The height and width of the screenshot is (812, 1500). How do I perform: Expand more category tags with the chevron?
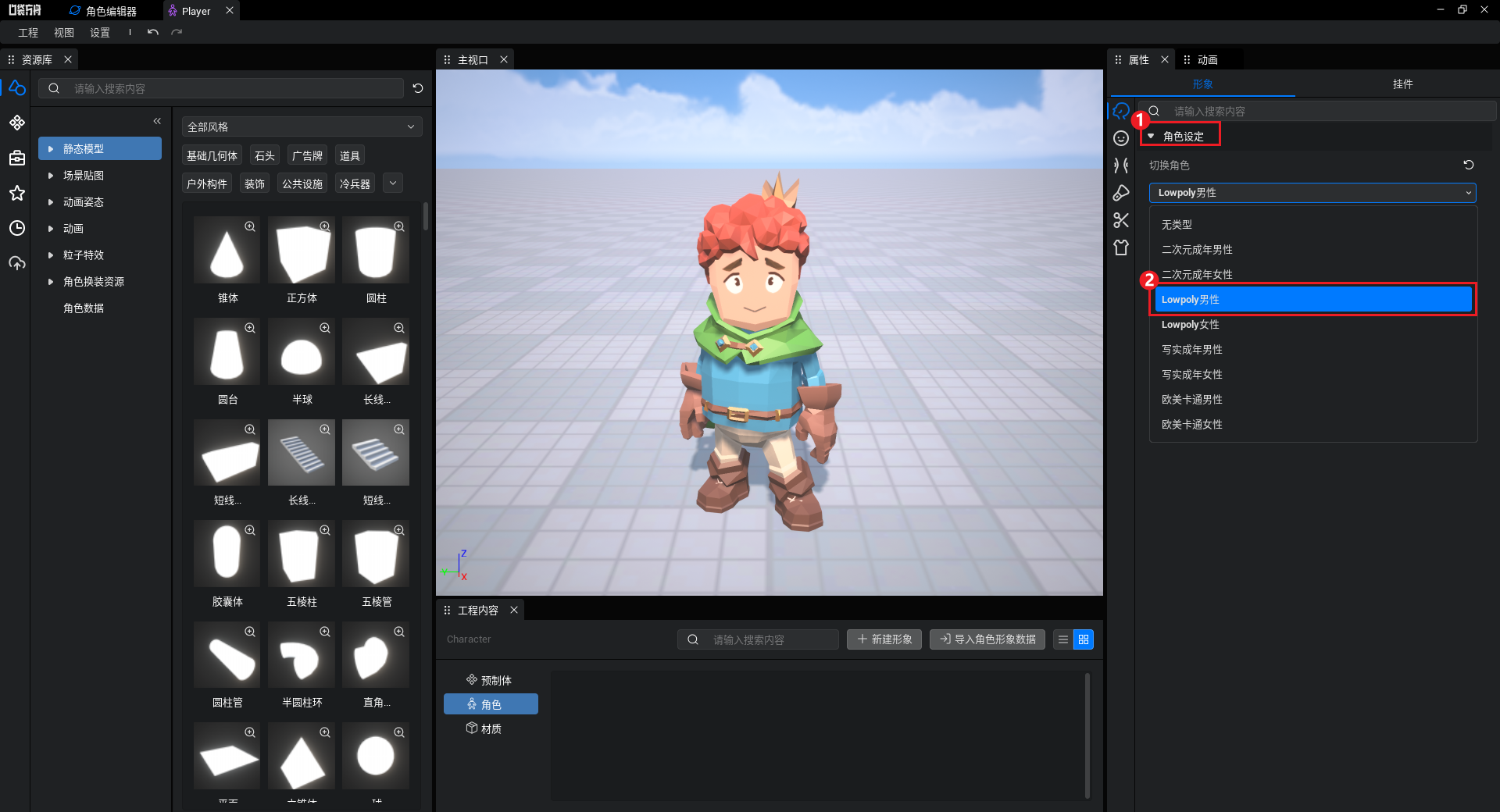pyautogui.click(x=393, y=183)
